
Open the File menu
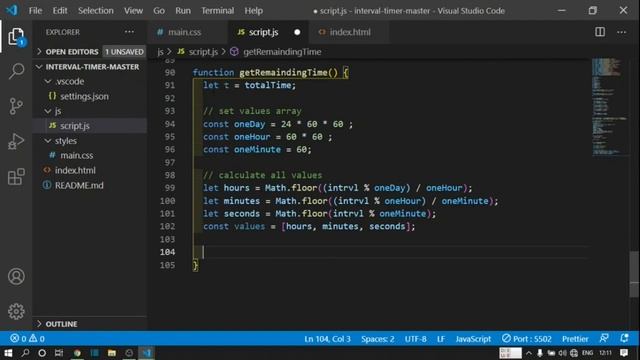(35, 11)
